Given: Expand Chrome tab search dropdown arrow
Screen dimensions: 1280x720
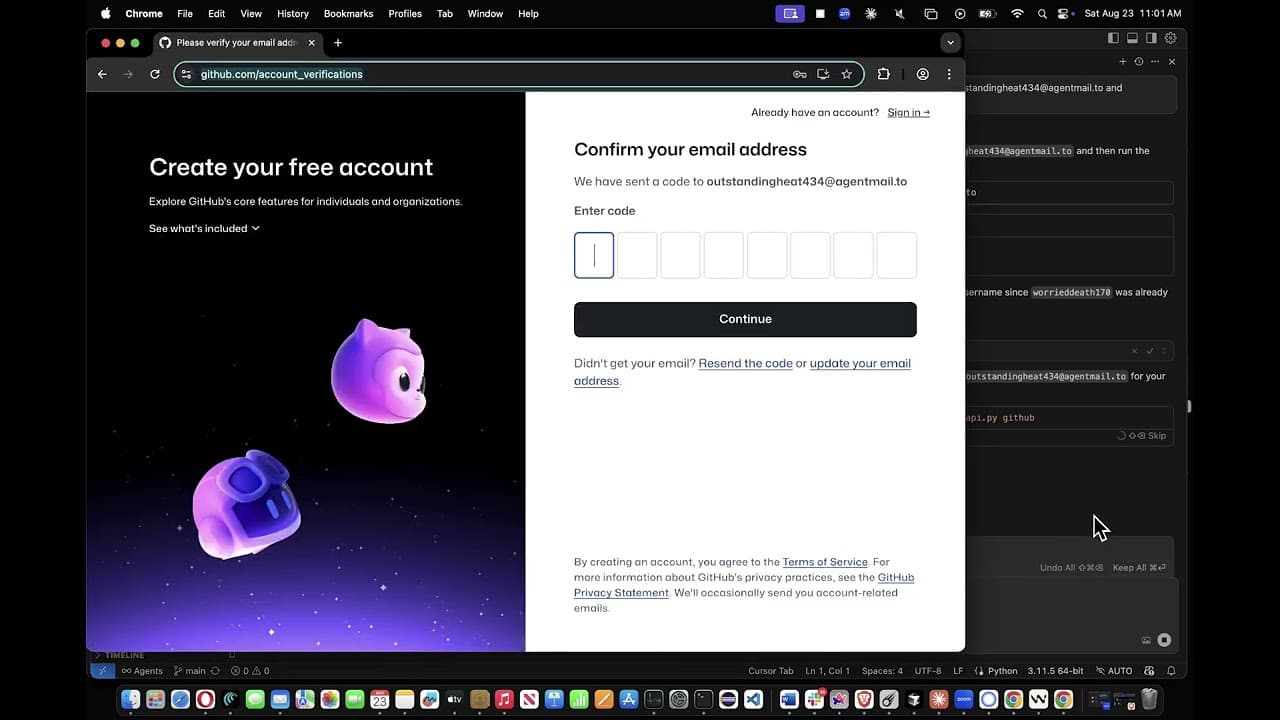Looking at the screenshot, I should pos(950,43).
